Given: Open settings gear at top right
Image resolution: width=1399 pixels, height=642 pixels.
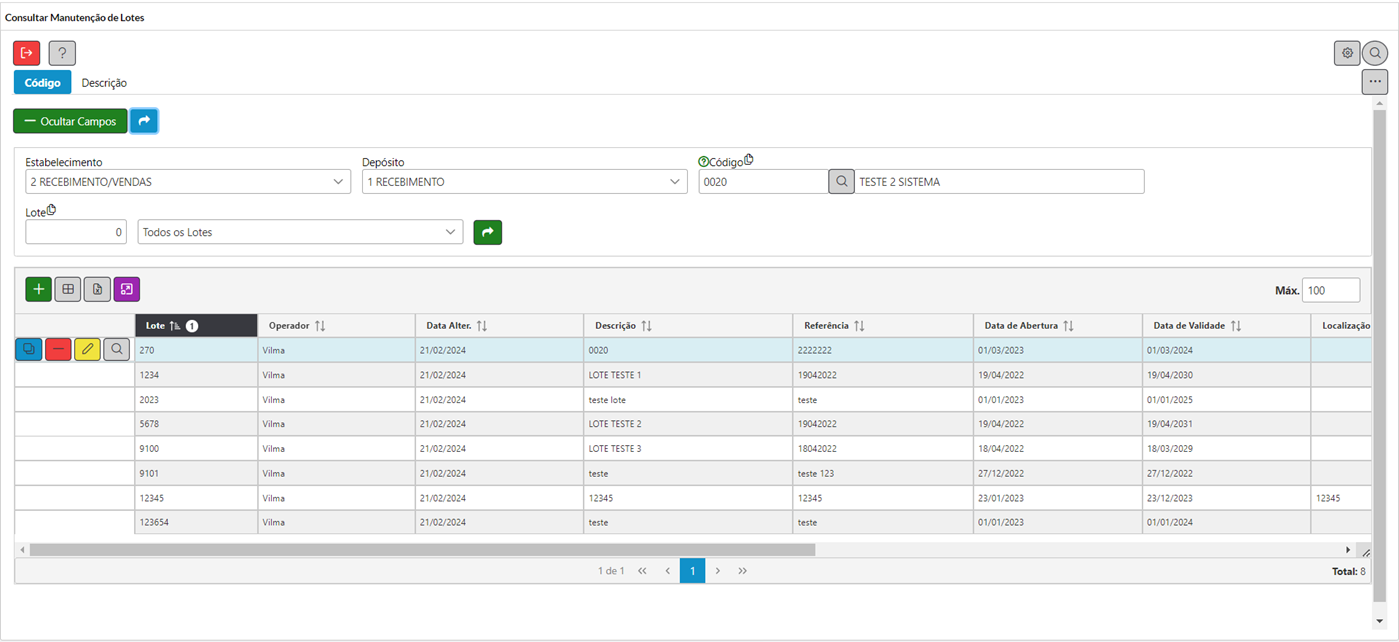Looking at the screenshot, I should pyautogui.click(x=1347, y=53).
